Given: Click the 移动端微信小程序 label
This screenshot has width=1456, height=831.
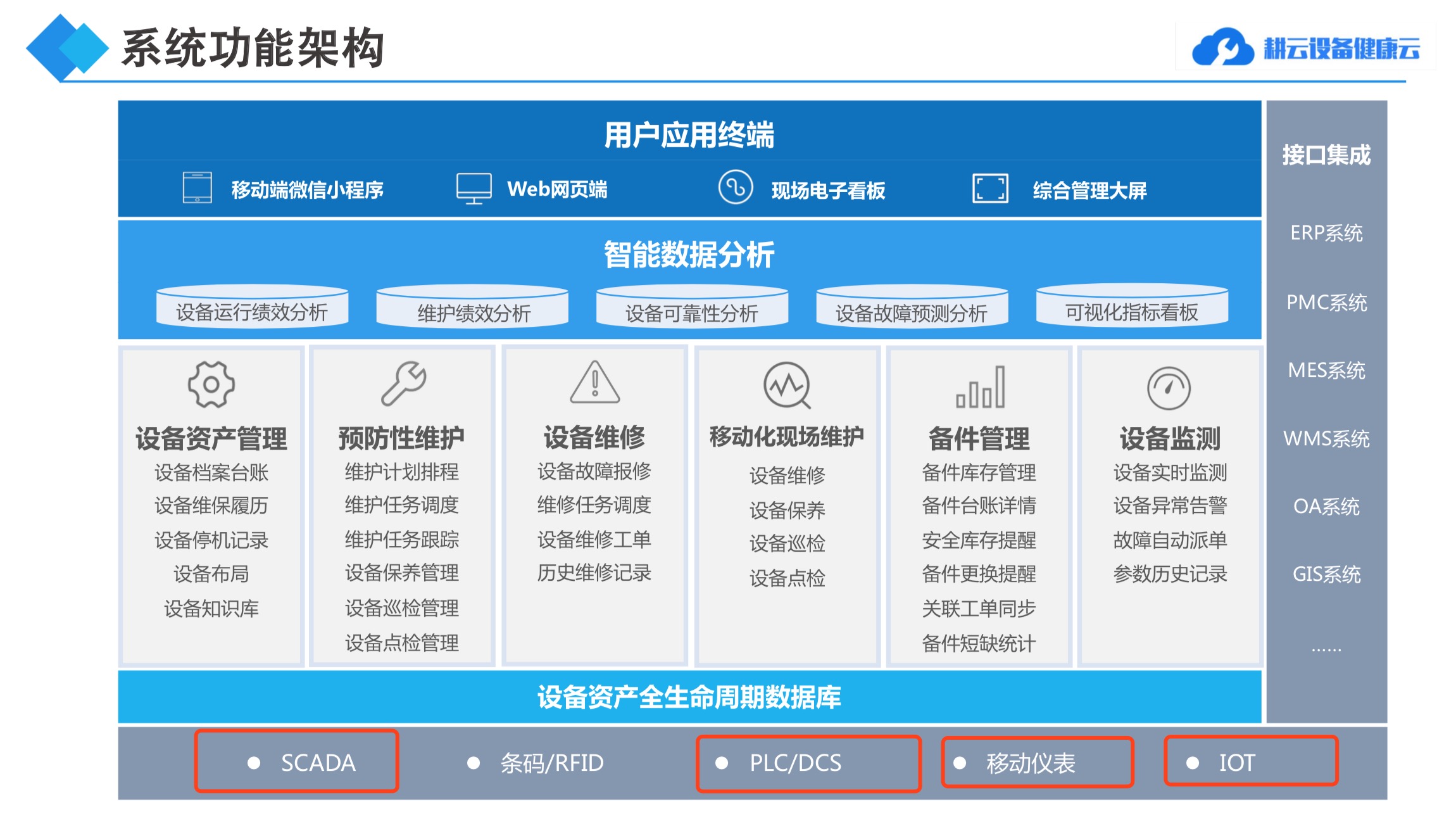Looking at the screenshot, I should coord(308,189).
